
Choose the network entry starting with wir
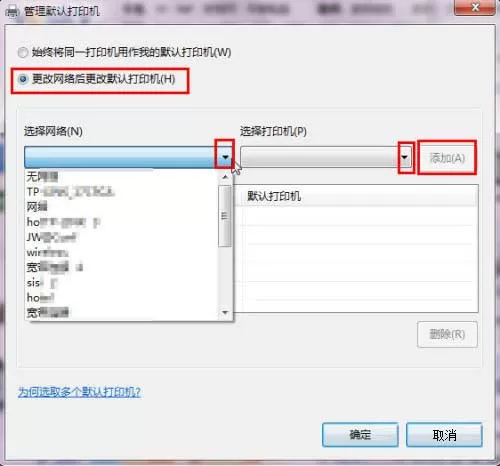[122, 252]
